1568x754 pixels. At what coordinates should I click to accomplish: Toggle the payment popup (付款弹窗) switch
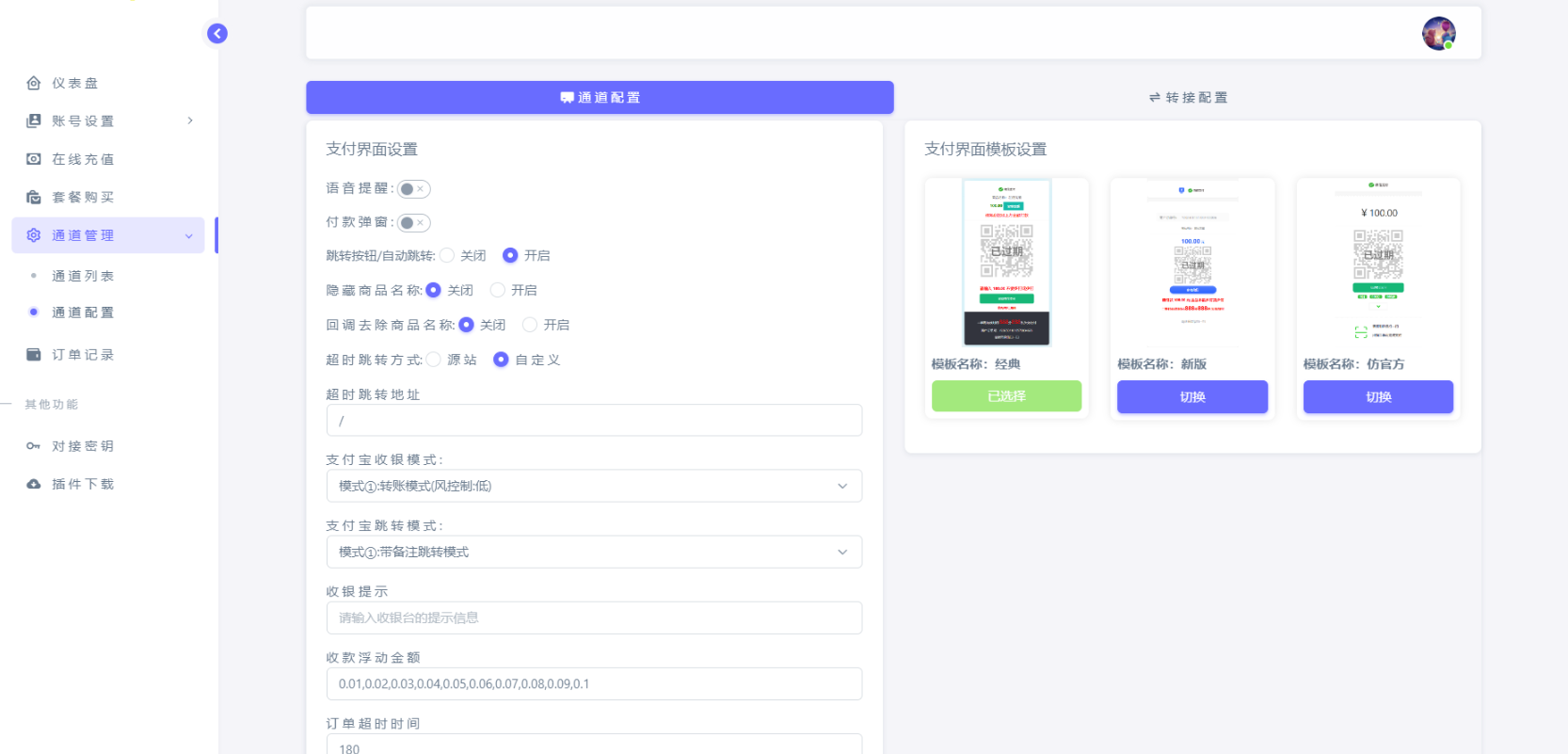click(x=413, y=223)
